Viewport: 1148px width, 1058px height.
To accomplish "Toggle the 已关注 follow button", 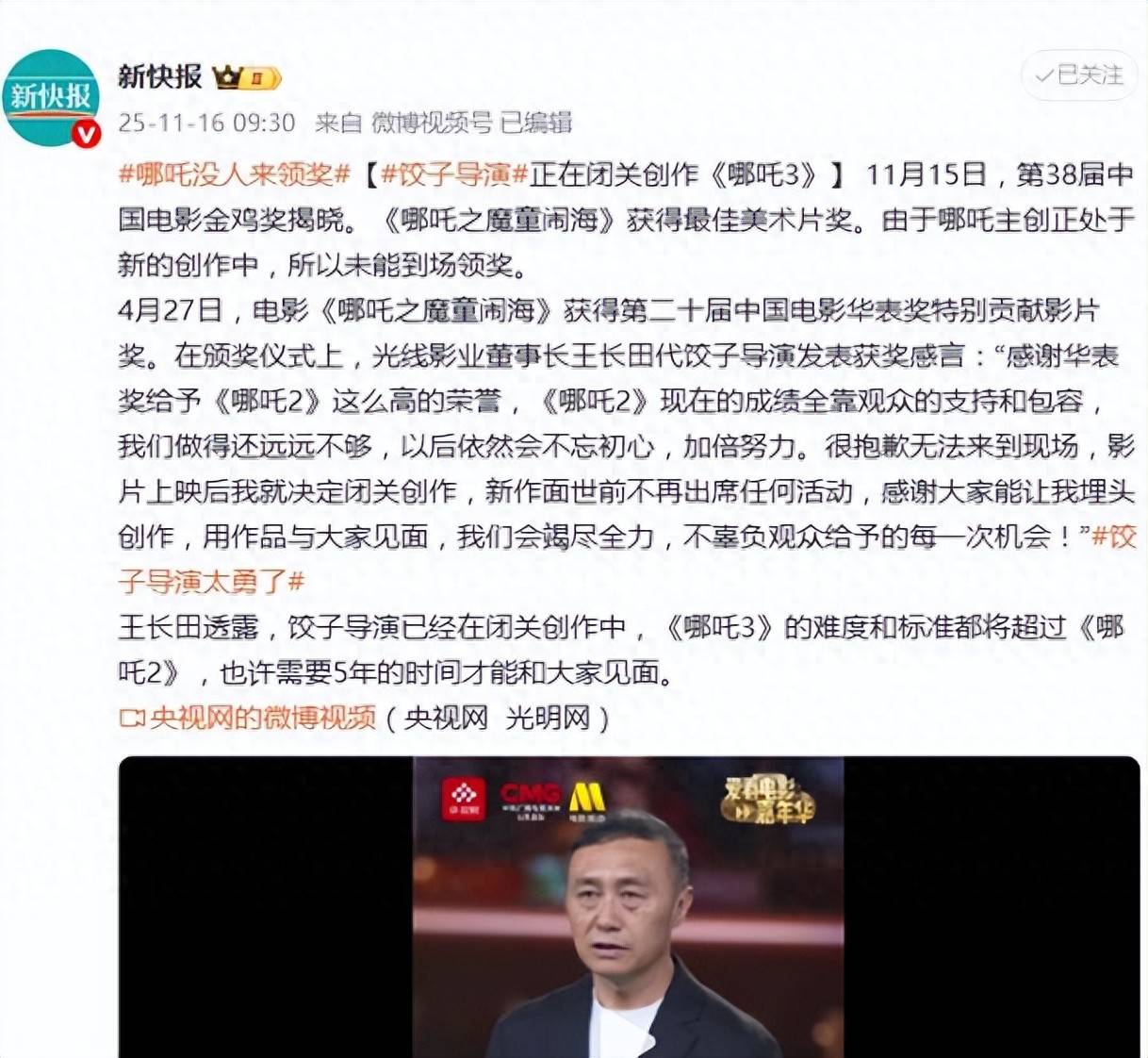I will 1080,74.
